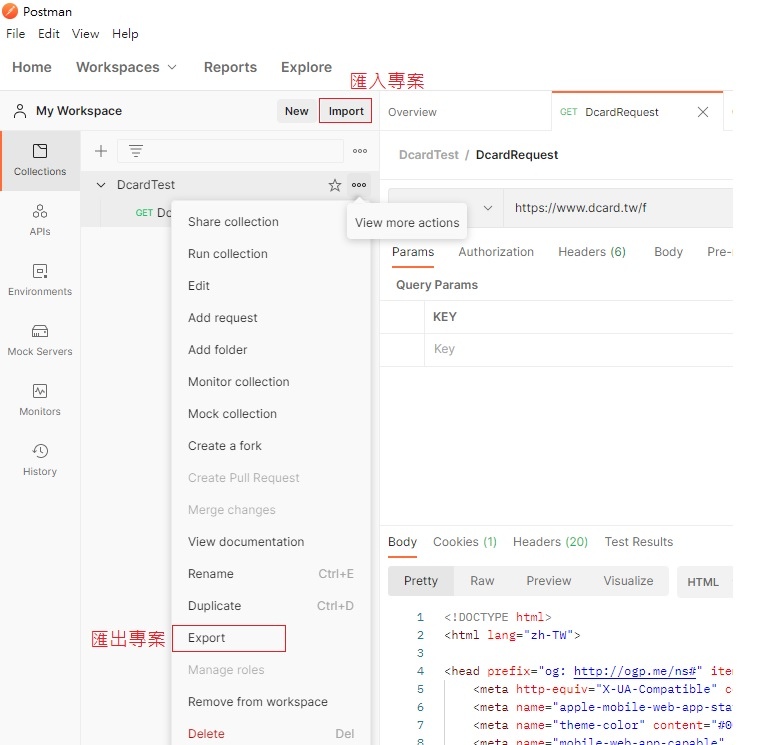This screenshot has width=761, height=745.
Task: Open the Environments sidebar panel
Action: click(x=40, y=280)
